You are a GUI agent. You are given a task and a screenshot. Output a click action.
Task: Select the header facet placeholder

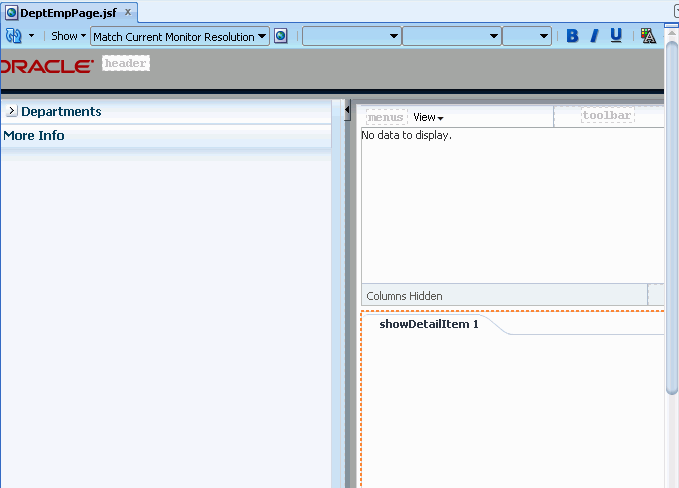126,63
